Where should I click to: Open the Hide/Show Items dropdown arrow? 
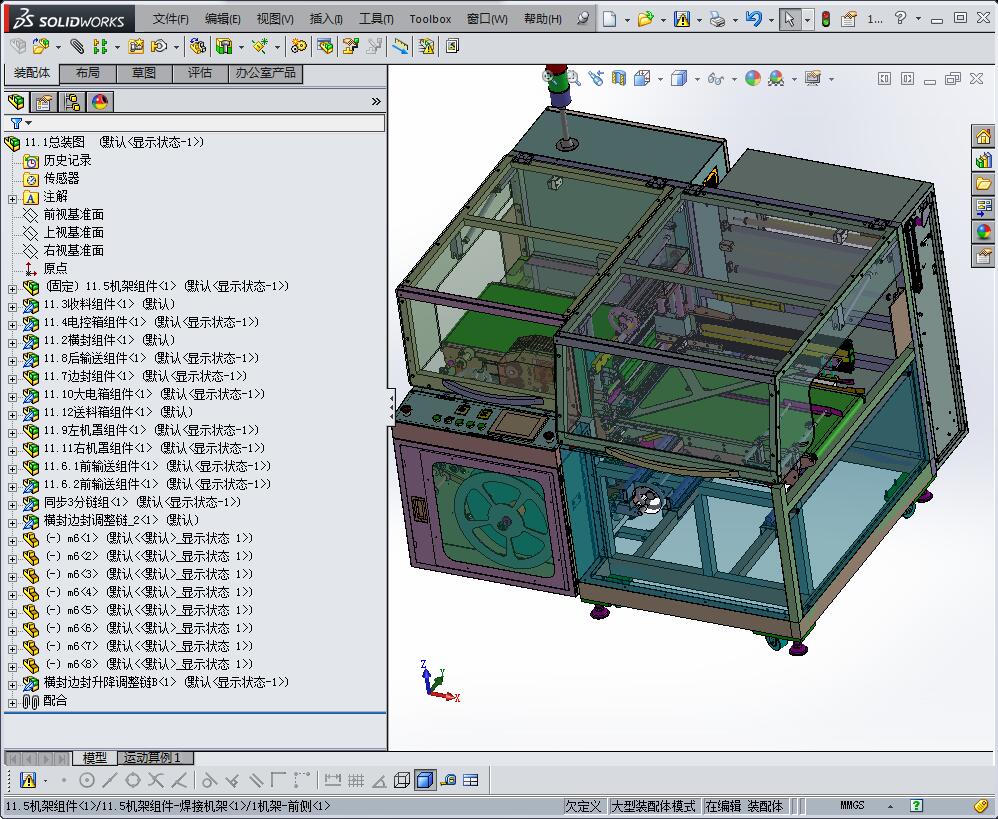tap(734, 80)
